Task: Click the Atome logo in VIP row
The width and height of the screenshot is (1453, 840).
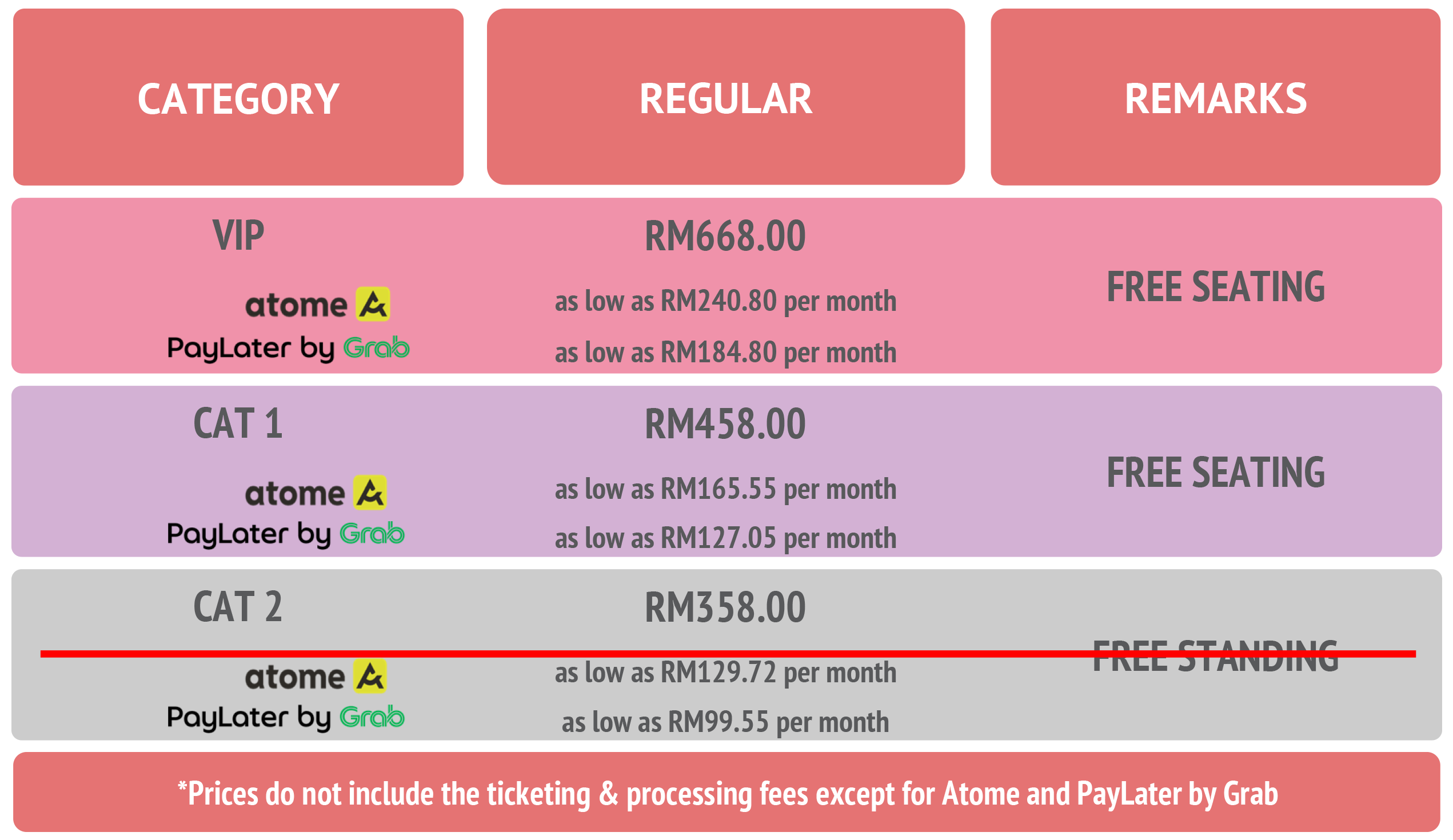Action: (x=318, y=305)
